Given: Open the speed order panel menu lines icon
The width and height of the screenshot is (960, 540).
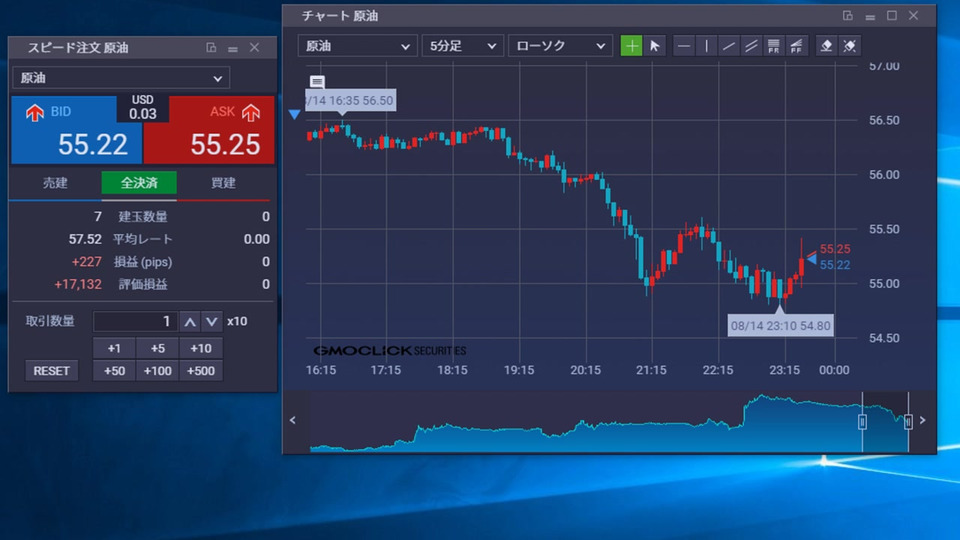Looking at the screenshot, I should [233, 48].
